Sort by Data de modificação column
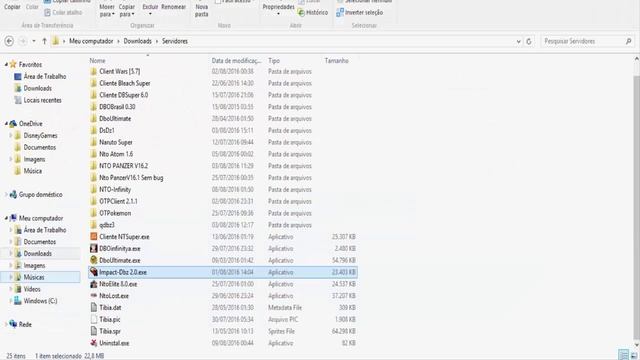The height and width of the screenshot is (360, 640). point(236,60)
